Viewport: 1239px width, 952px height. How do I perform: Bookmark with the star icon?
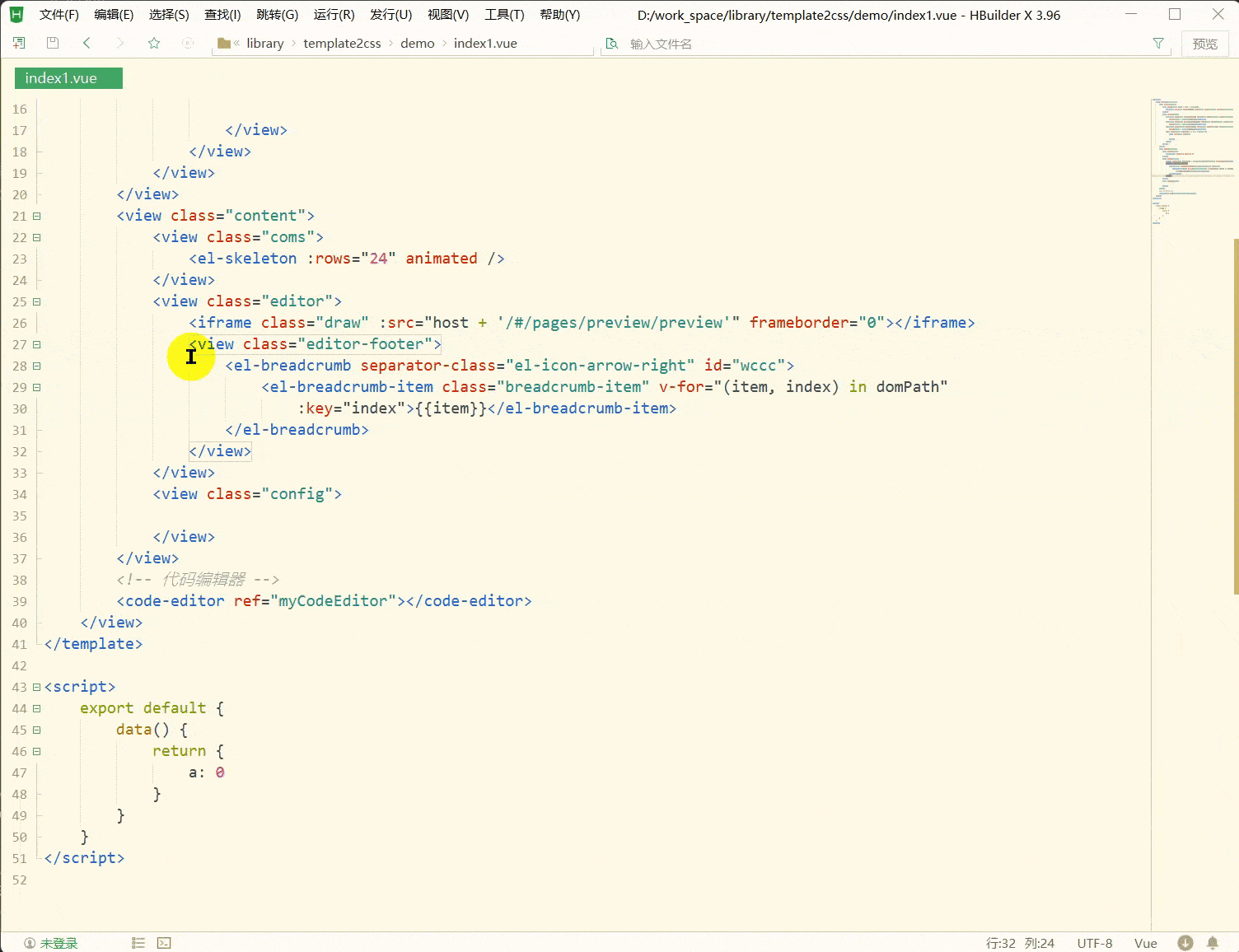click(154, 43)
